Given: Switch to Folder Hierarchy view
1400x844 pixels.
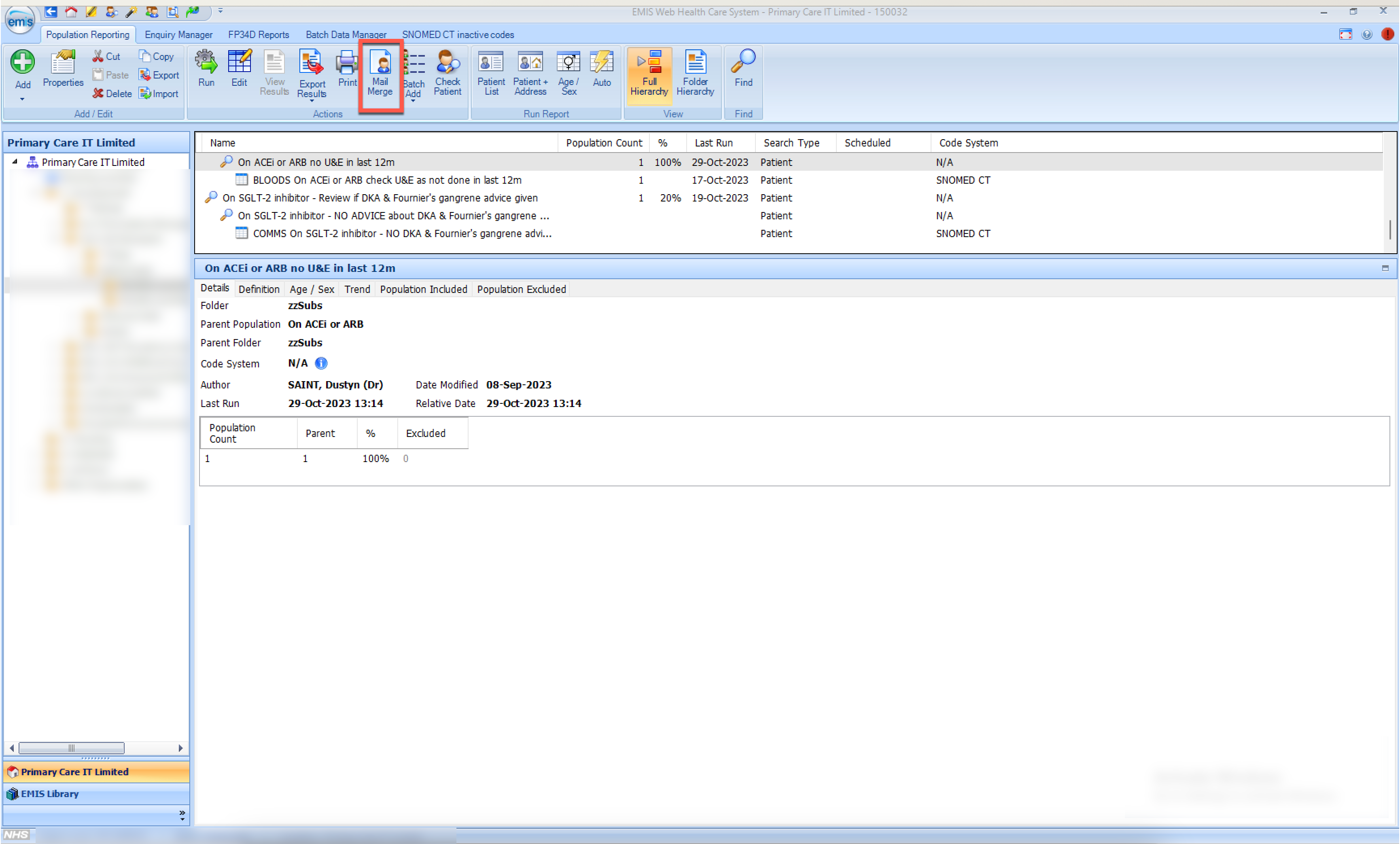Looking at the screenshot, I should click(x=695, y=73).
